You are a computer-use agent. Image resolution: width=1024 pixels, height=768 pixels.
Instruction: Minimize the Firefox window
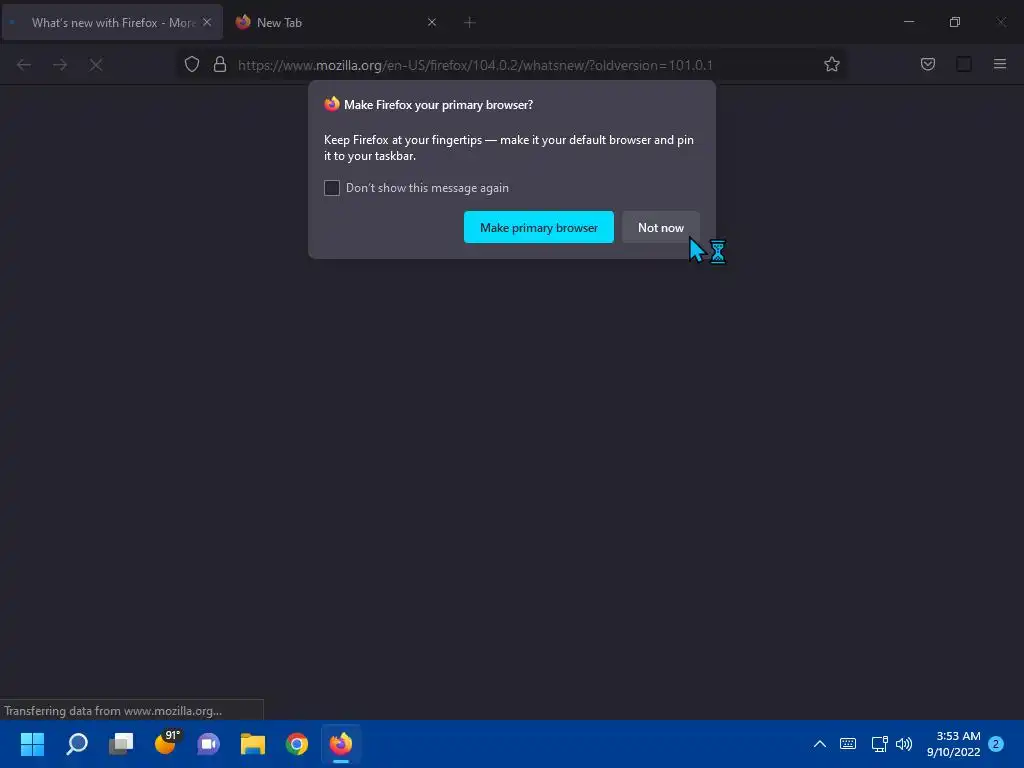(x=908, y=22)
